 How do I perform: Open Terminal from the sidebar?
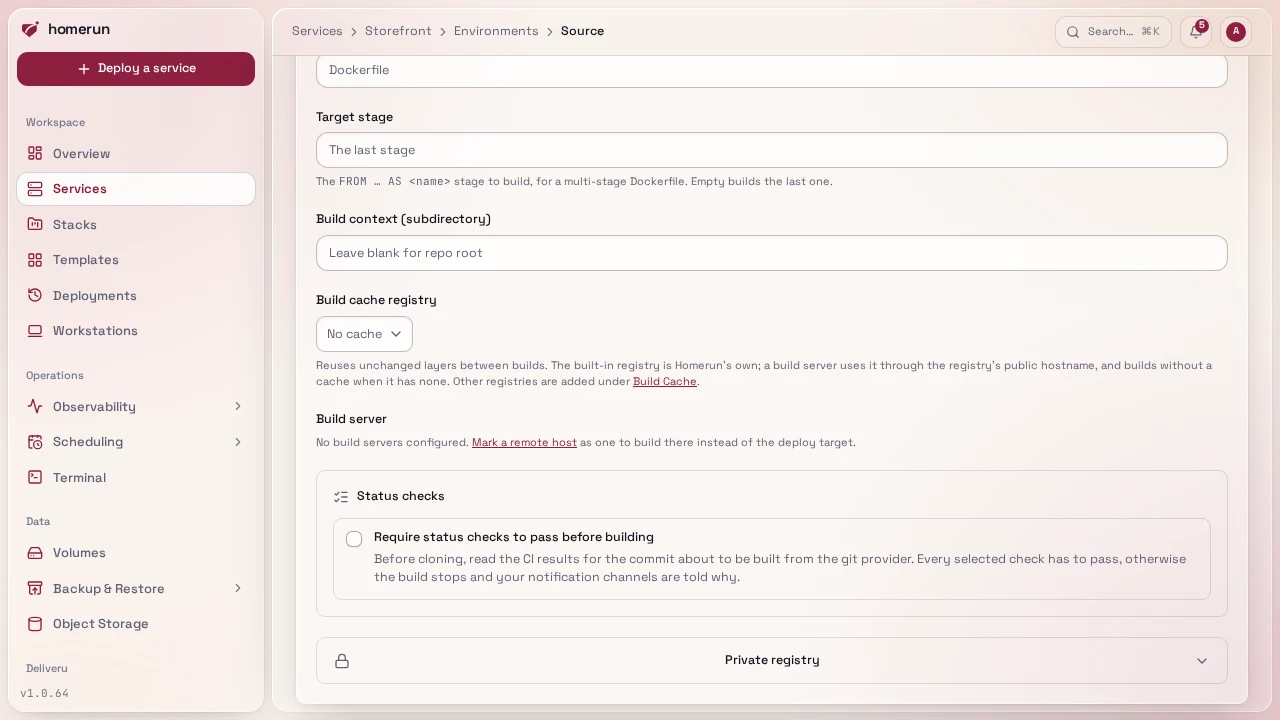tap(136, 477)
